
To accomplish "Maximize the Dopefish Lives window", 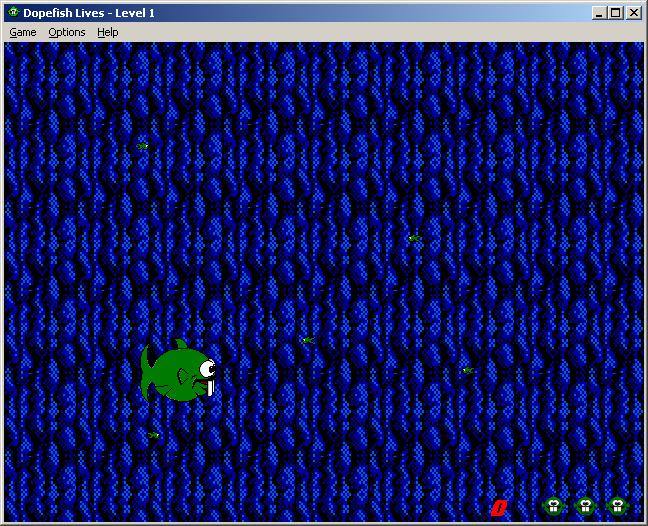I will pos(615,13).
